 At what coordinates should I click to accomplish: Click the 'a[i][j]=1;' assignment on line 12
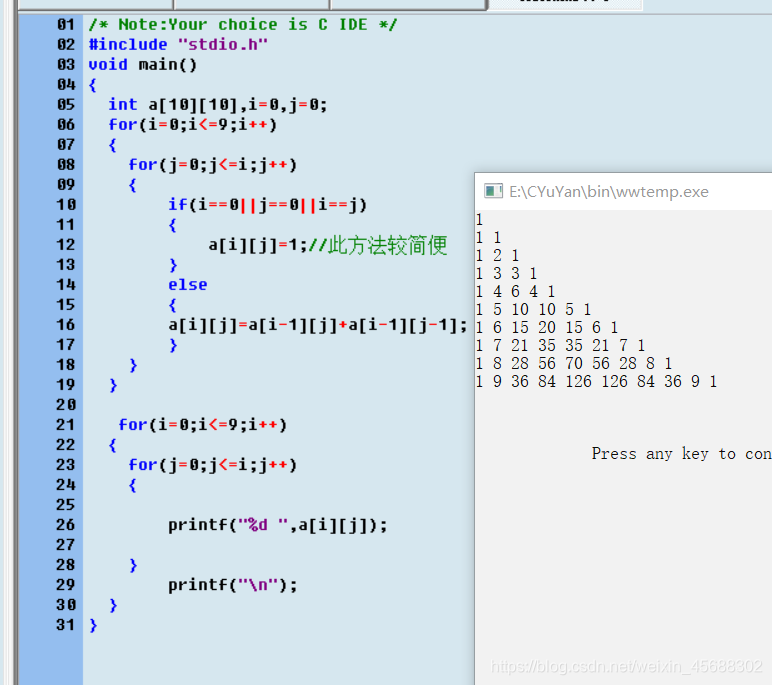point(258,245)
